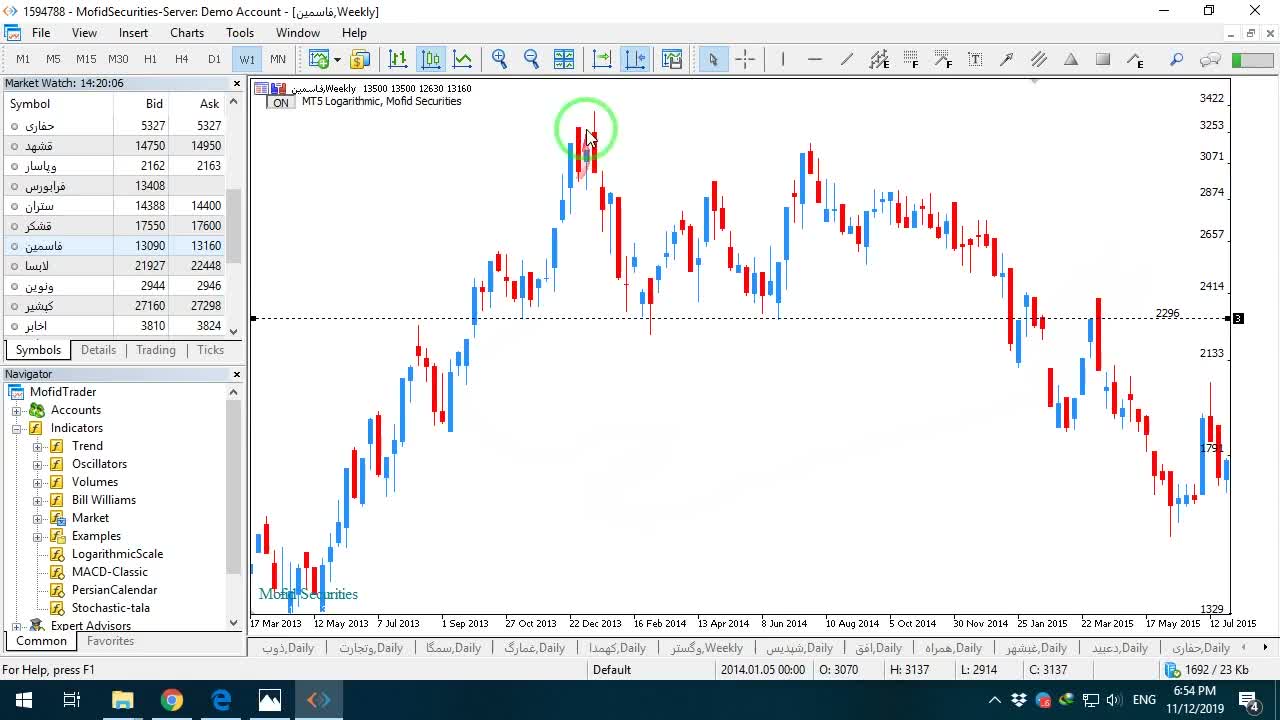Select LogarithmicScale indicator in Navigator
1280x720 pixels.
coord(117,554)
